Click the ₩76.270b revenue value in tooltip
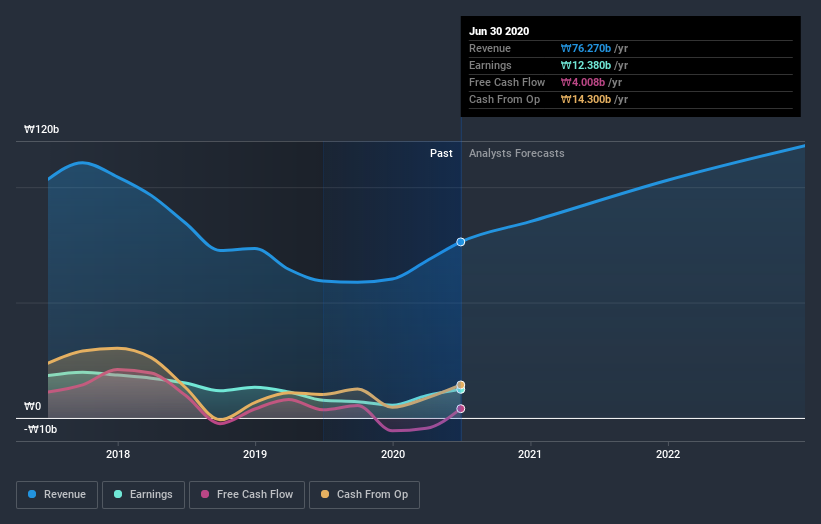This screenshot has height=524, width=821. [586, 48]
